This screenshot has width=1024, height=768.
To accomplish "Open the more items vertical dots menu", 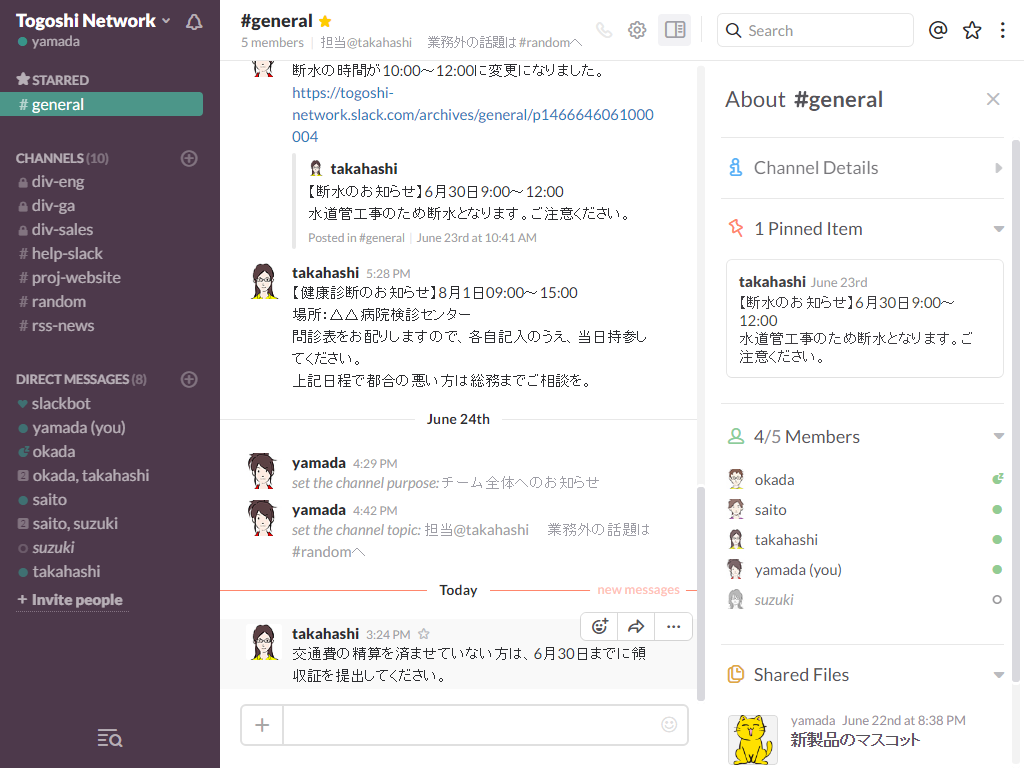I will click(x=1002, y=30).
